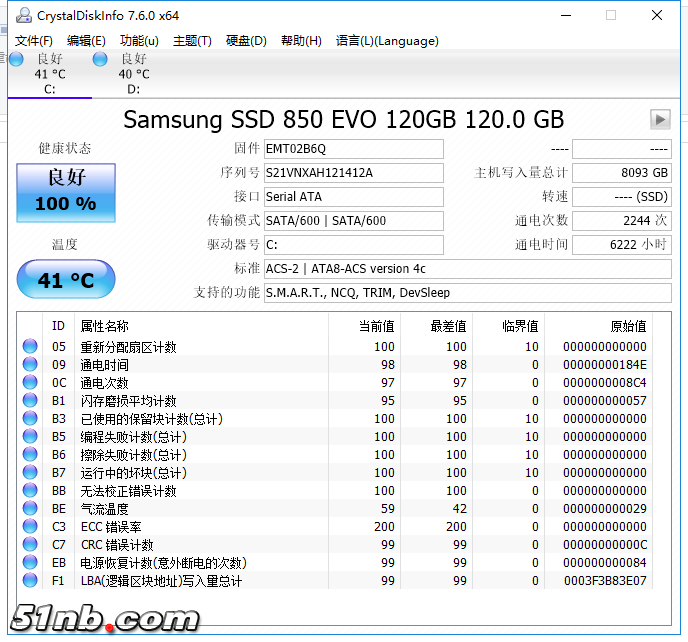Click the serial number field S21VNXAH121412A

click(353, 173)
